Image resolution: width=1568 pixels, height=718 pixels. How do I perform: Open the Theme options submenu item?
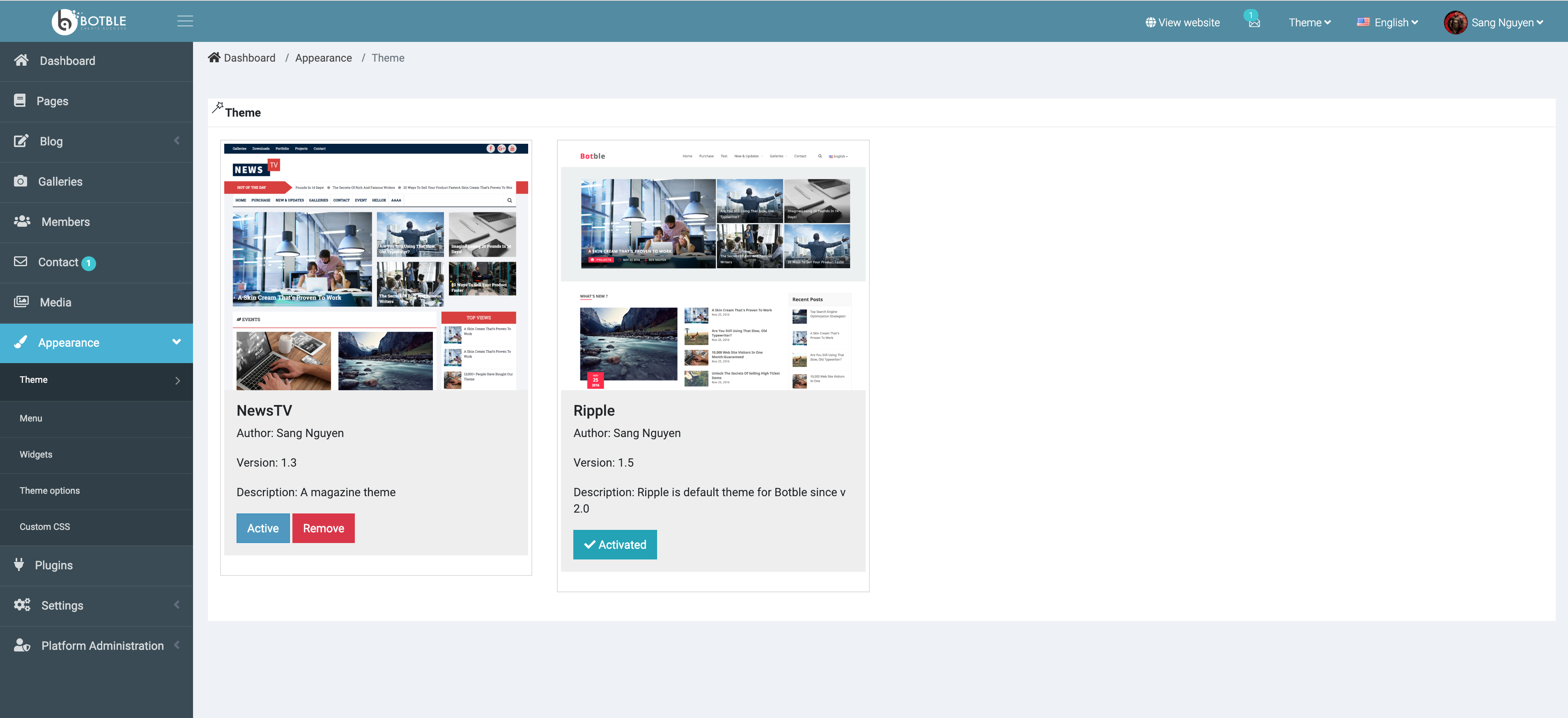pyautogui.click(x=49, y=490)
